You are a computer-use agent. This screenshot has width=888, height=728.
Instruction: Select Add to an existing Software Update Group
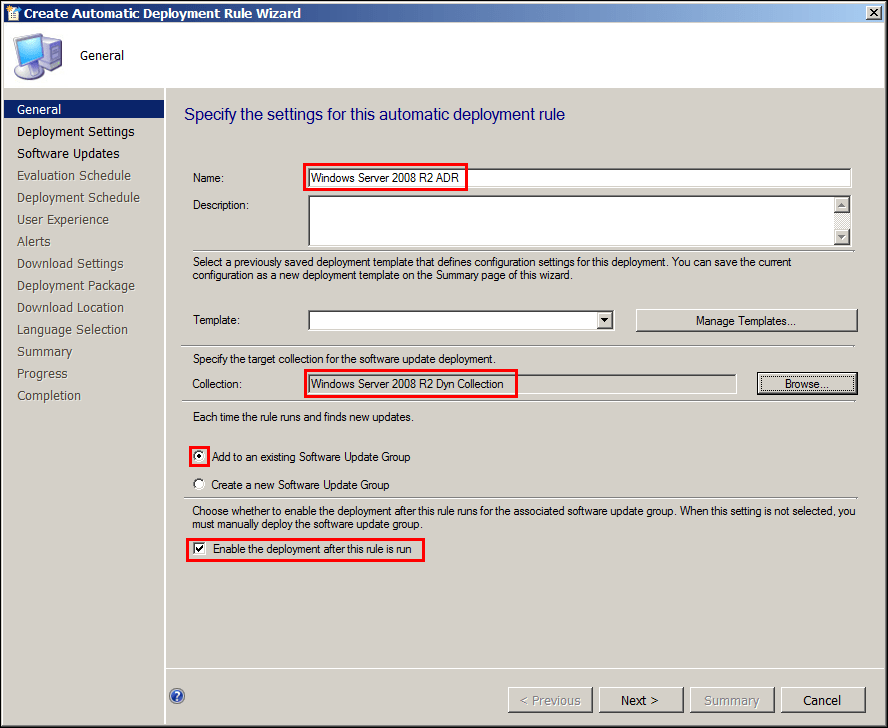200,457
